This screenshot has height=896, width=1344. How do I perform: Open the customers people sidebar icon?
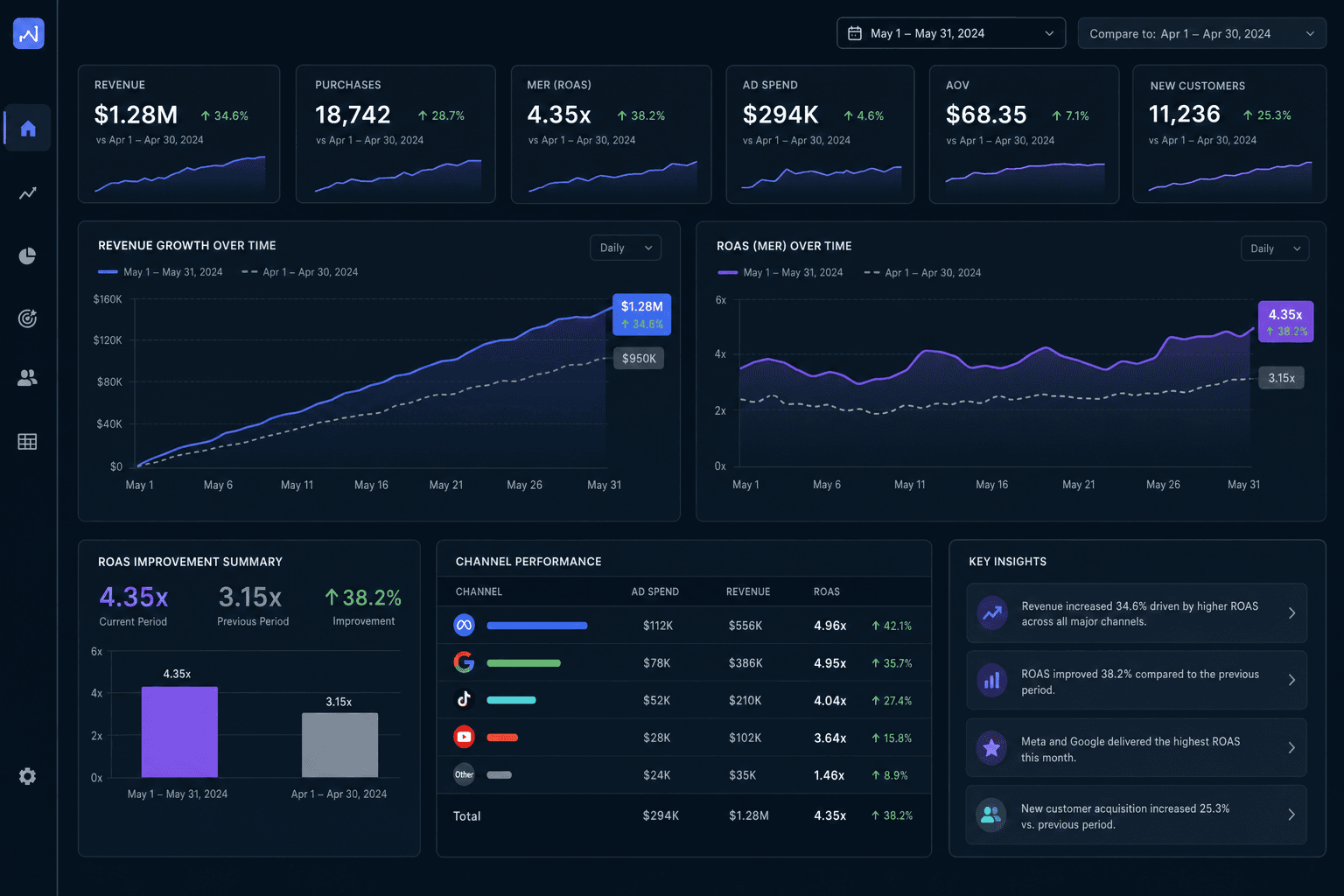point(28,378)
